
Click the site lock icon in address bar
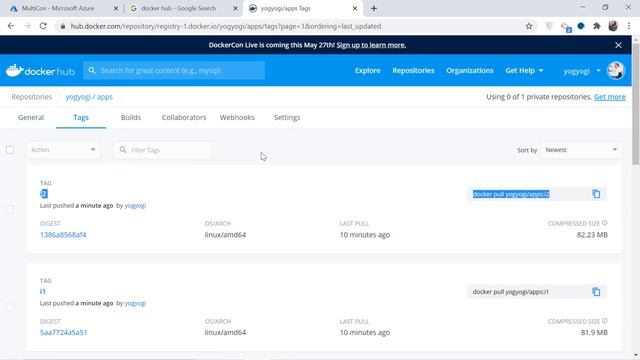[62, 26]
